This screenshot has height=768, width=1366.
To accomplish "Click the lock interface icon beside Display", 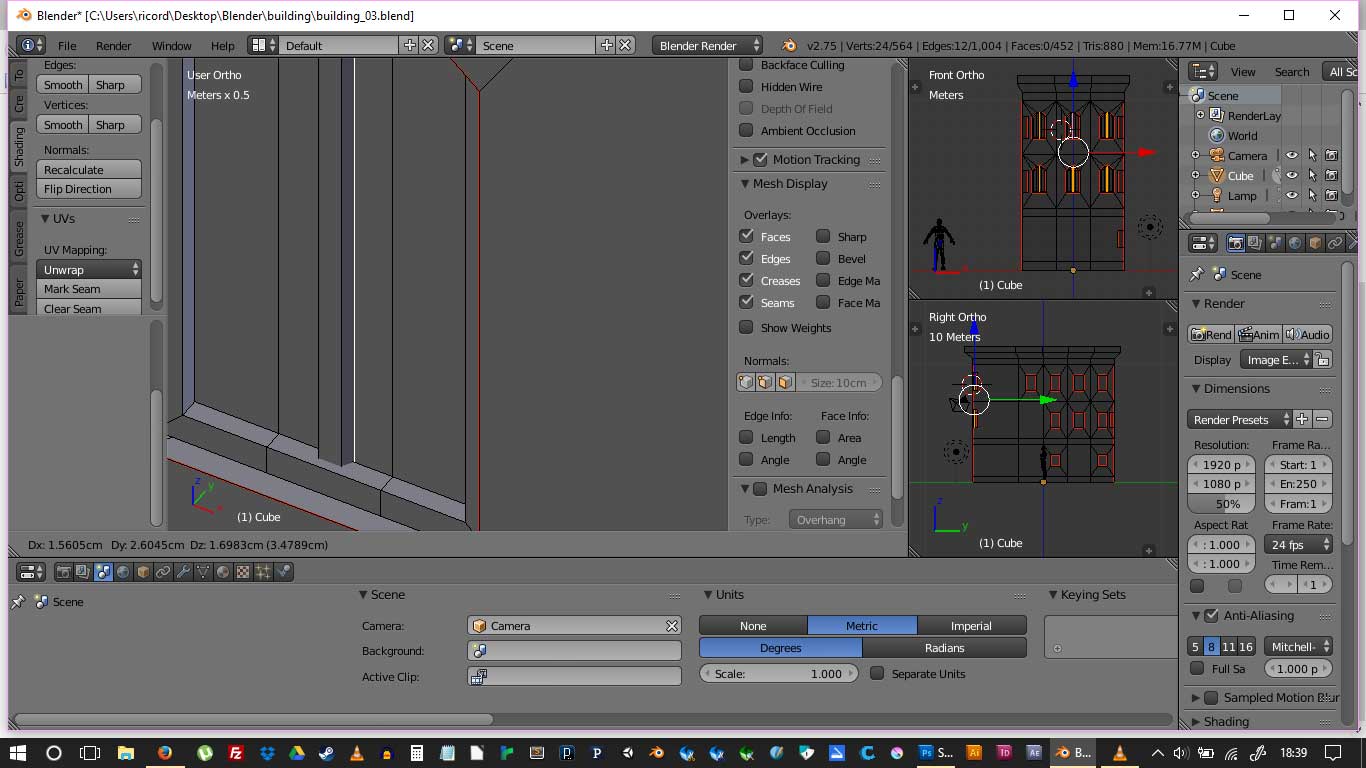I will click(x=1322, y=360).
